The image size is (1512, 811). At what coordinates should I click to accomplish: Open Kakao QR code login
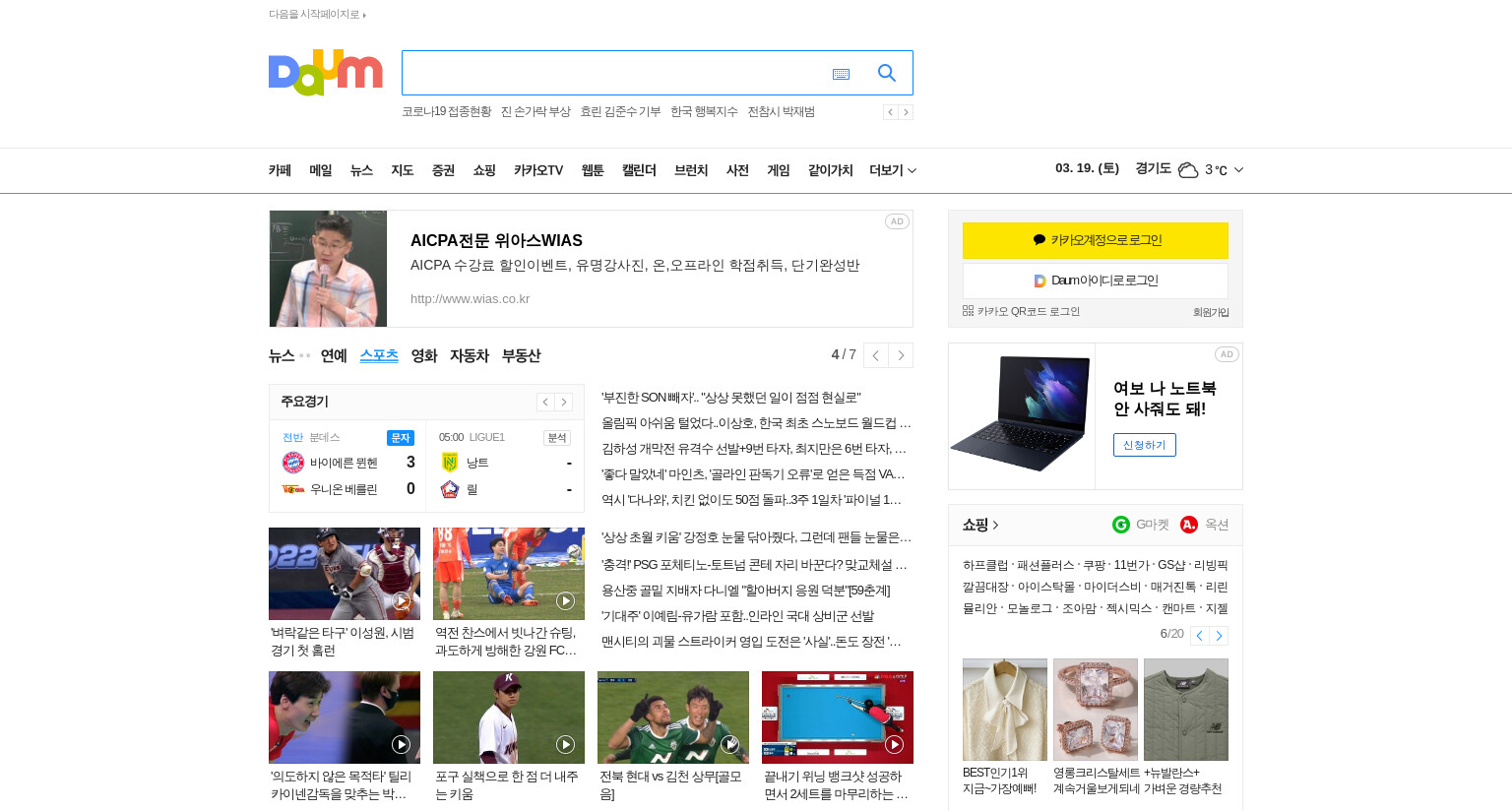coord(1021,311)
